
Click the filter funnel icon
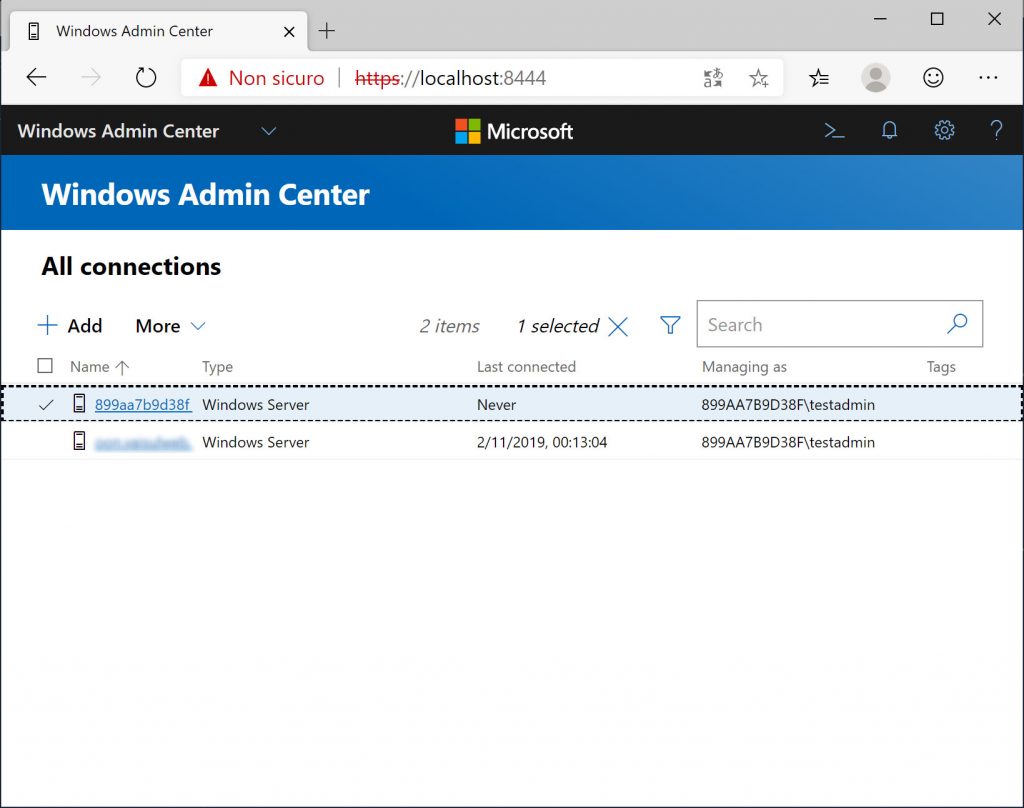670,325
